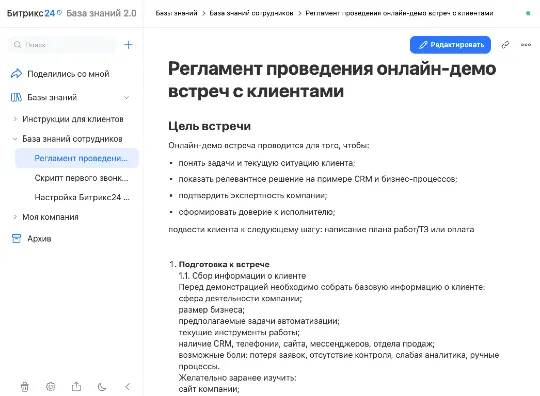This screenshot has height=396, width=540.
Task: Click the Цель встречи heading
Action: coord(209,126)
